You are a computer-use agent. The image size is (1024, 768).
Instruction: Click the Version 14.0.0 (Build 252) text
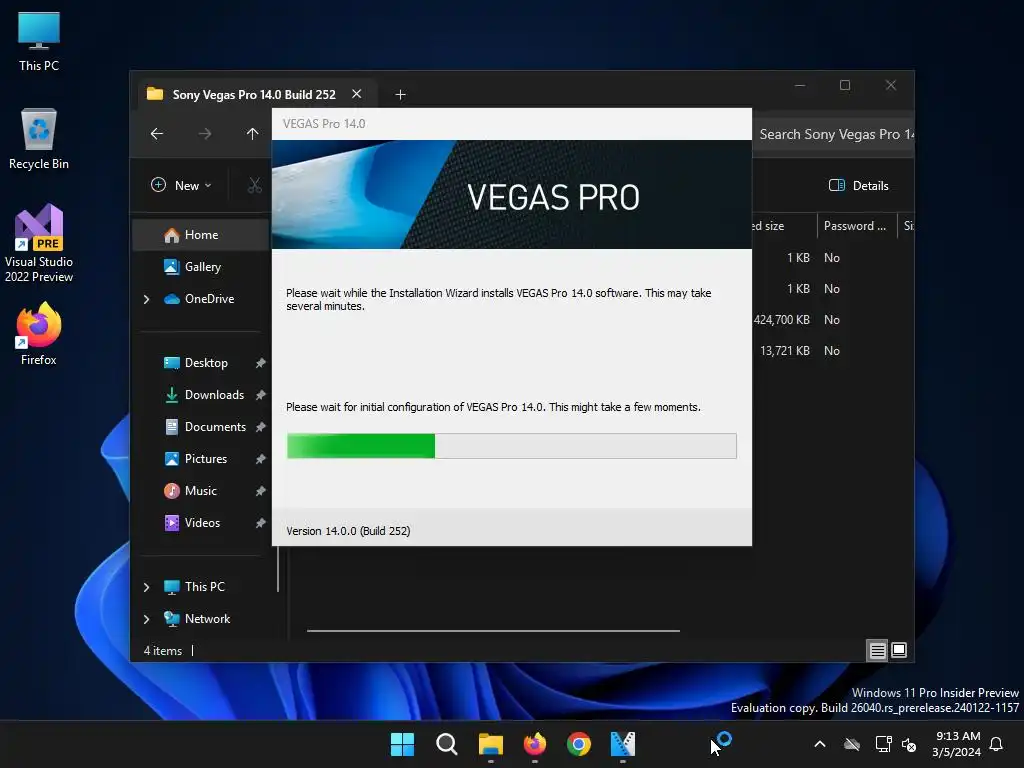348,531
